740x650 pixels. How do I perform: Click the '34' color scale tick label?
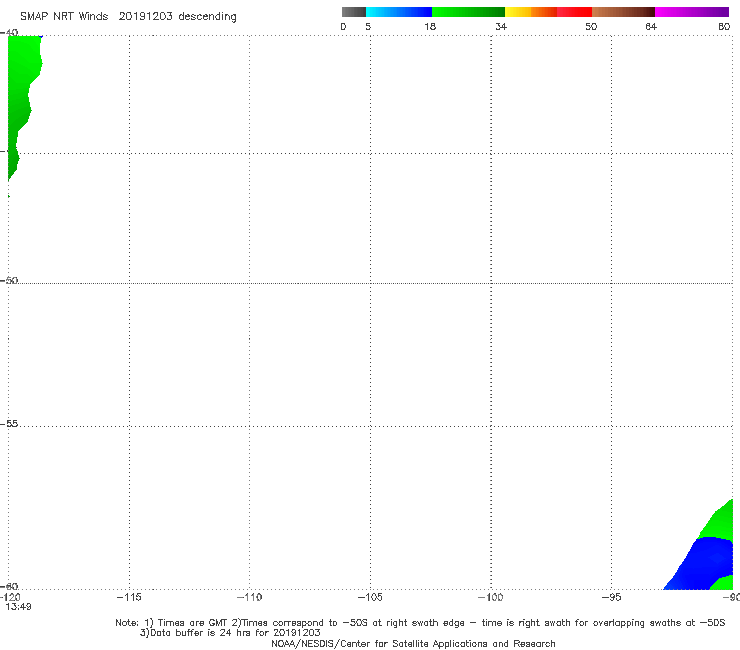click(501, 26)
